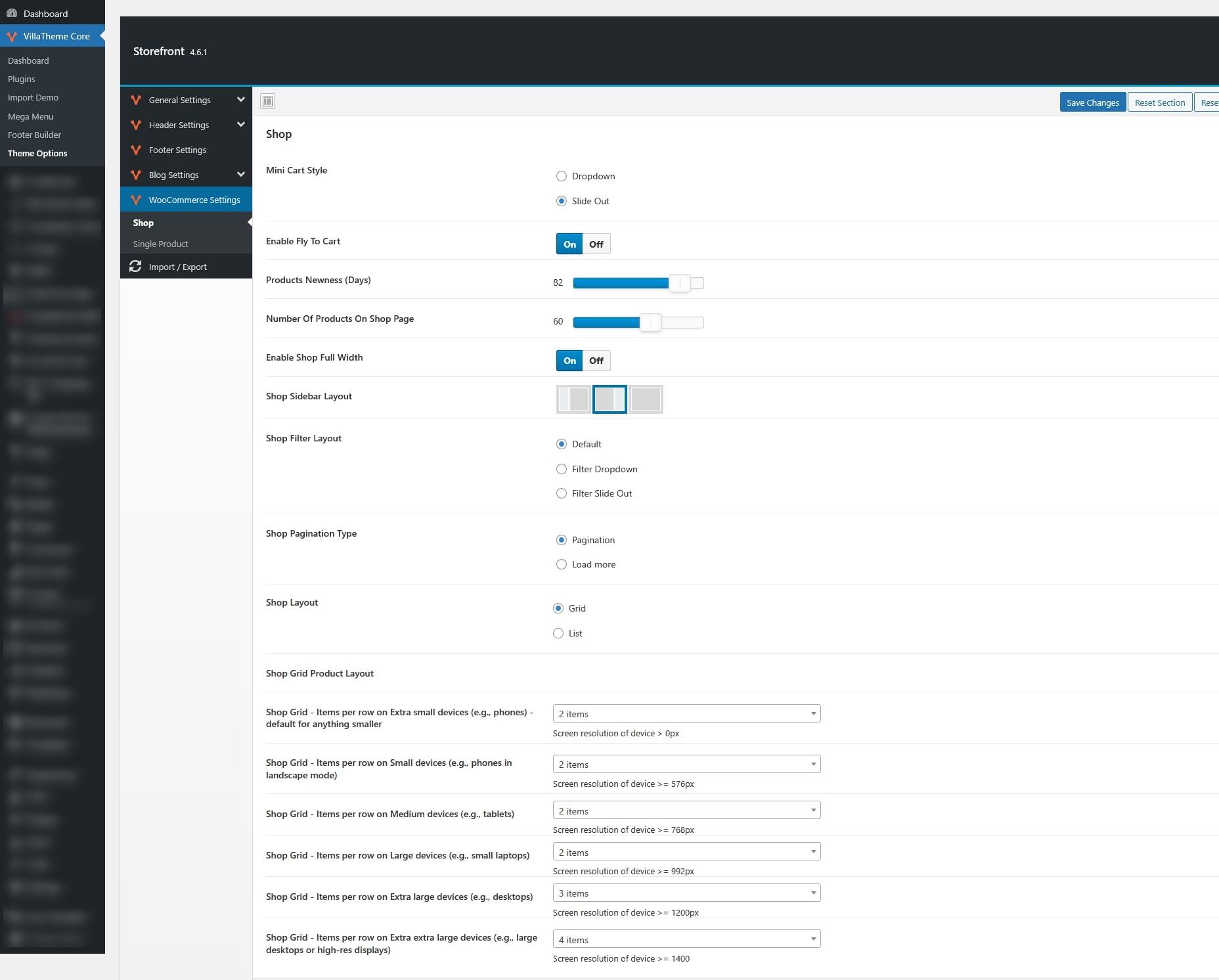Open Footer Builder in sidebar menu

click(x=34, y=135)
